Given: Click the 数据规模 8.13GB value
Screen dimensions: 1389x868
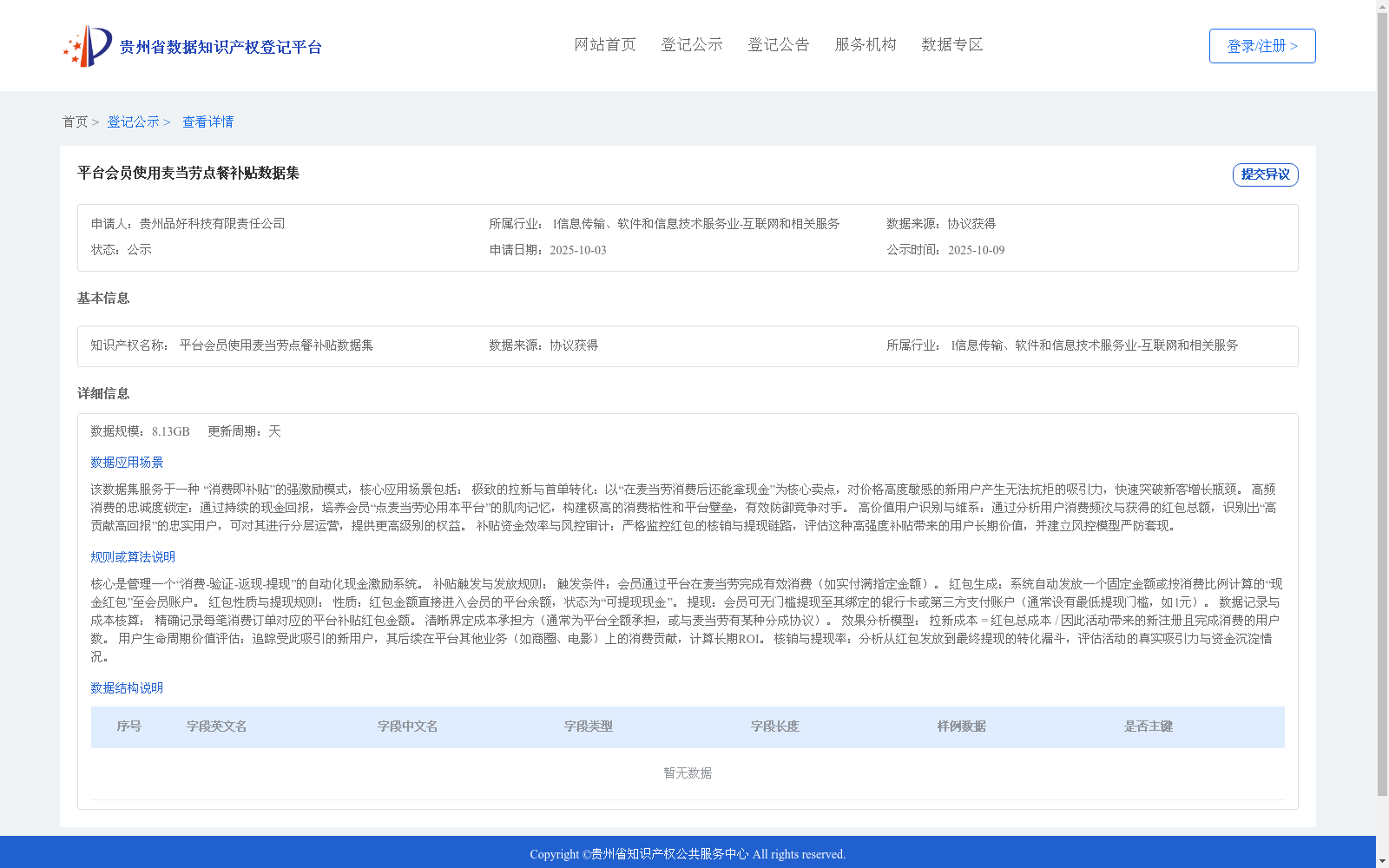Looking at the screenshot, I should tap(171, 431).
